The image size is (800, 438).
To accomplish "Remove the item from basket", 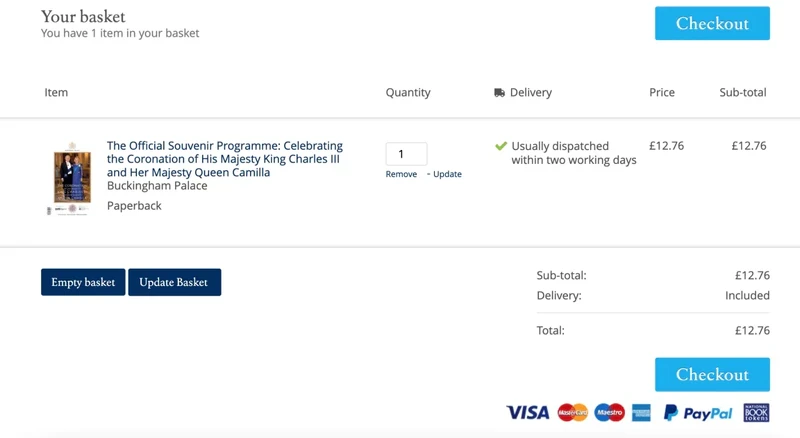I will click(401, 174).
